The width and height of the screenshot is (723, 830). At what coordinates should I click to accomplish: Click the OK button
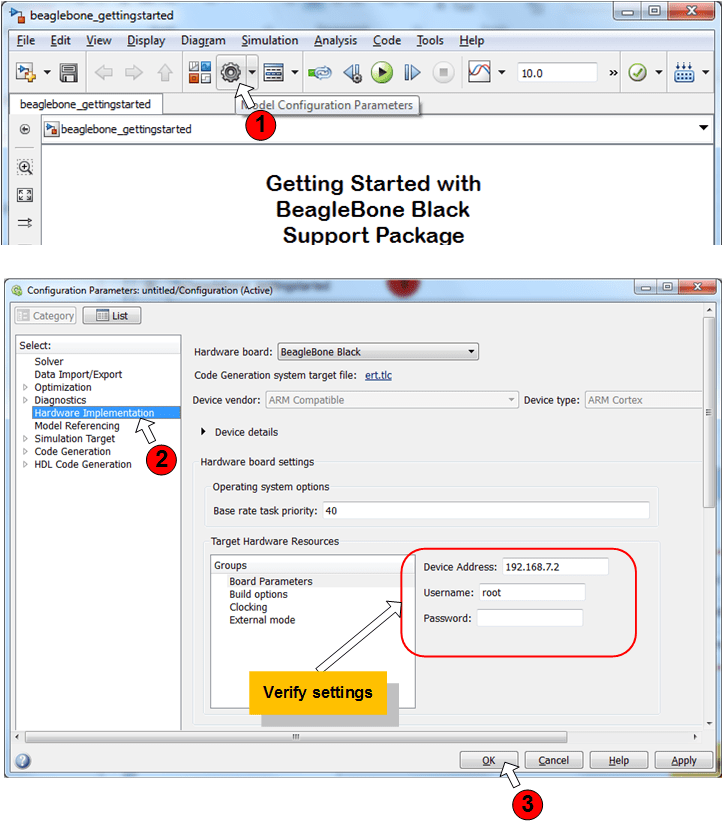coord(488,760)
